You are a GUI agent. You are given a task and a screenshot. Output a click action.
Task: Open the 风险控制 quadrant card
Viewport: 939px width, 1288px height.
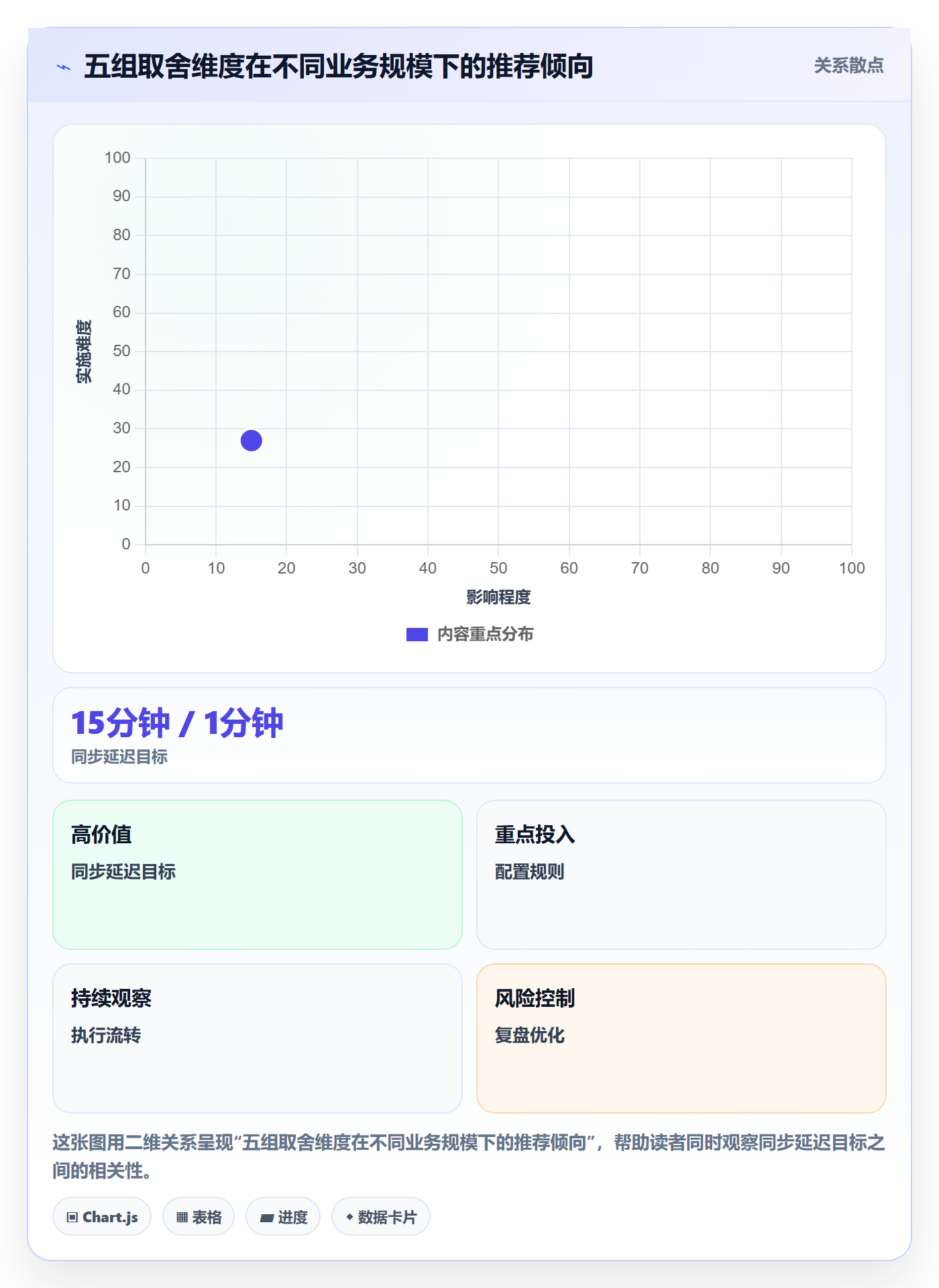(681, 1038)
